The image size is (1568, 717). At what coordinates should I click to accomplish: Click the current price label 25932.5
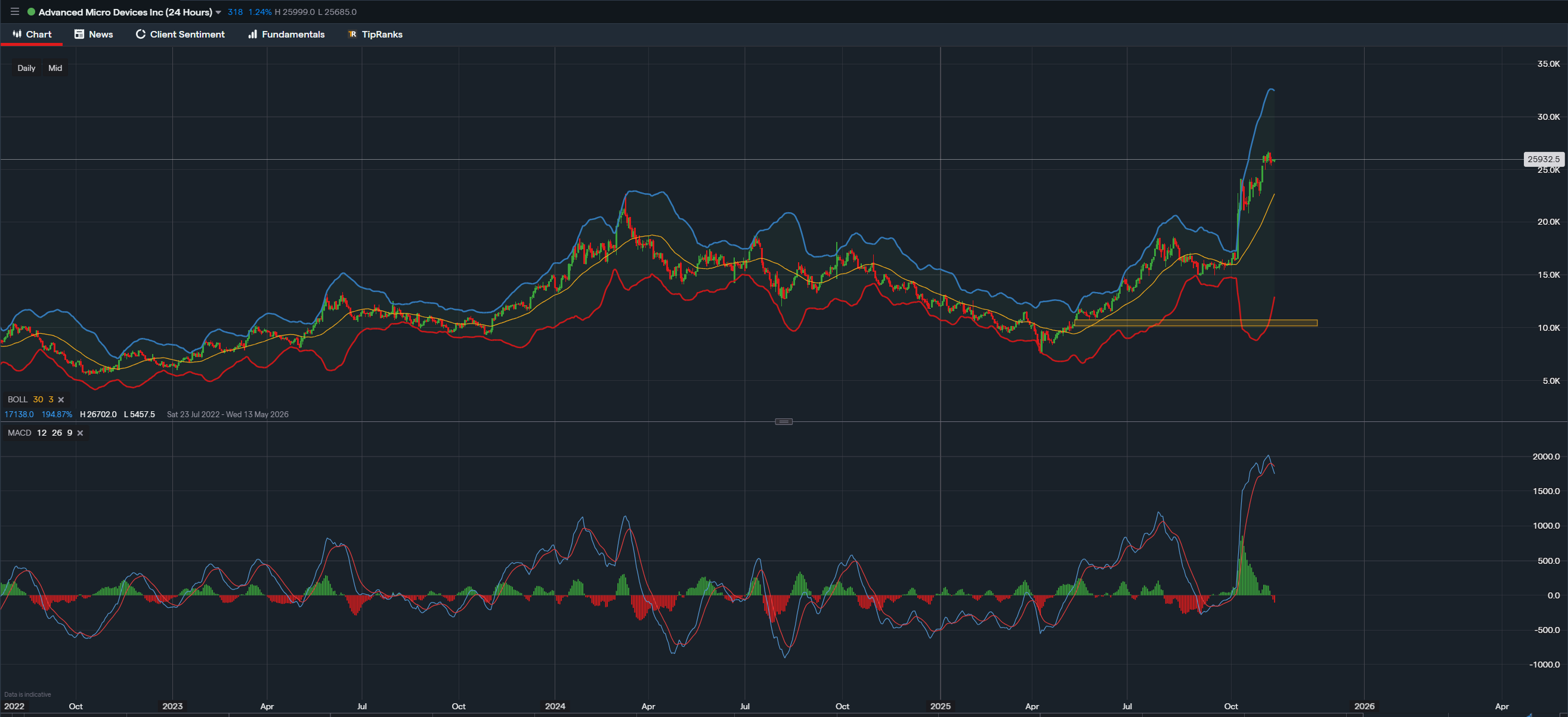pos(1544,159)
